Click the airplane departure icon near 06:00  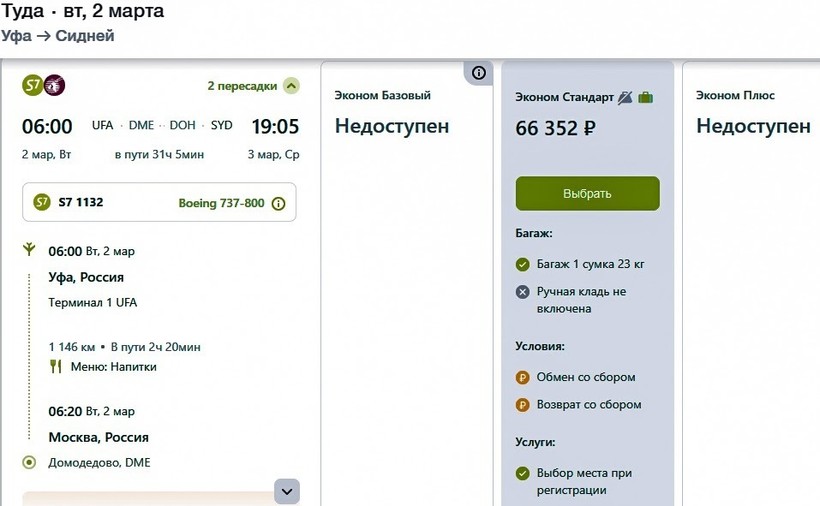30,250
